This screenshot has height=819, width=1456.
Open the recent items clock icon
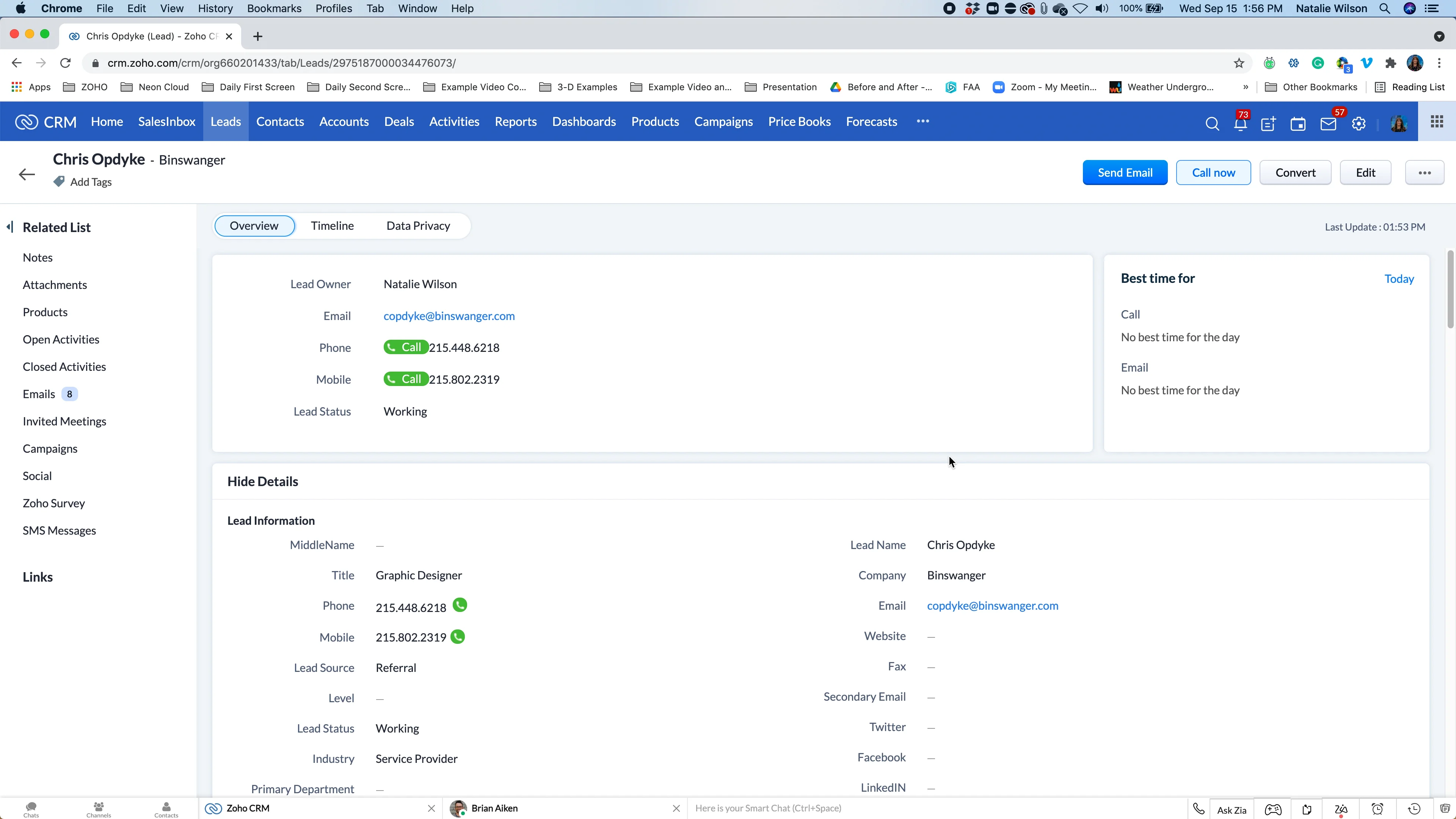pyautogui.click(x=1414, y=809)
